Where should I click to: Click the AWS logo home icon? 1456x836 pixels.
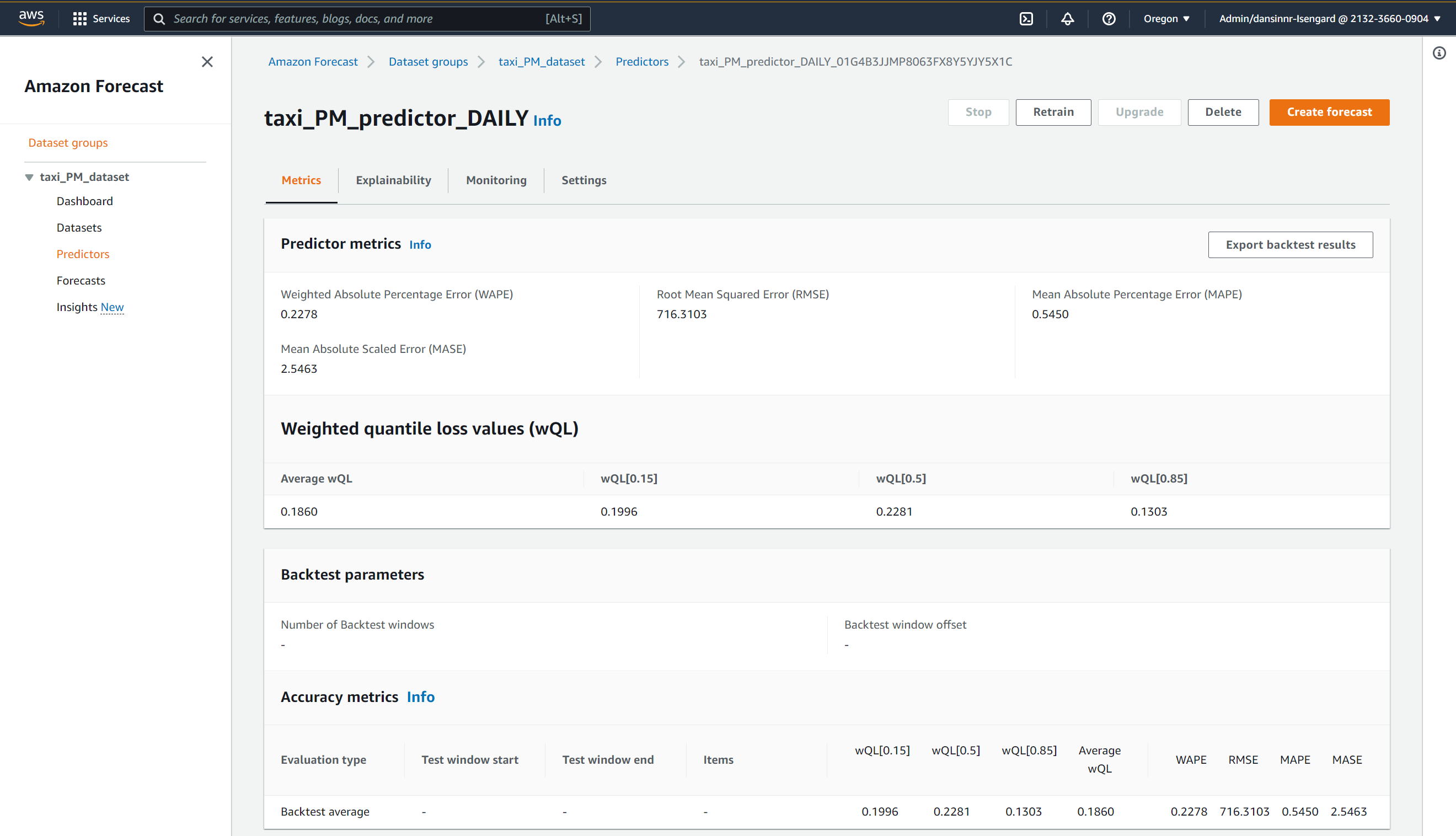pos(31,18)
